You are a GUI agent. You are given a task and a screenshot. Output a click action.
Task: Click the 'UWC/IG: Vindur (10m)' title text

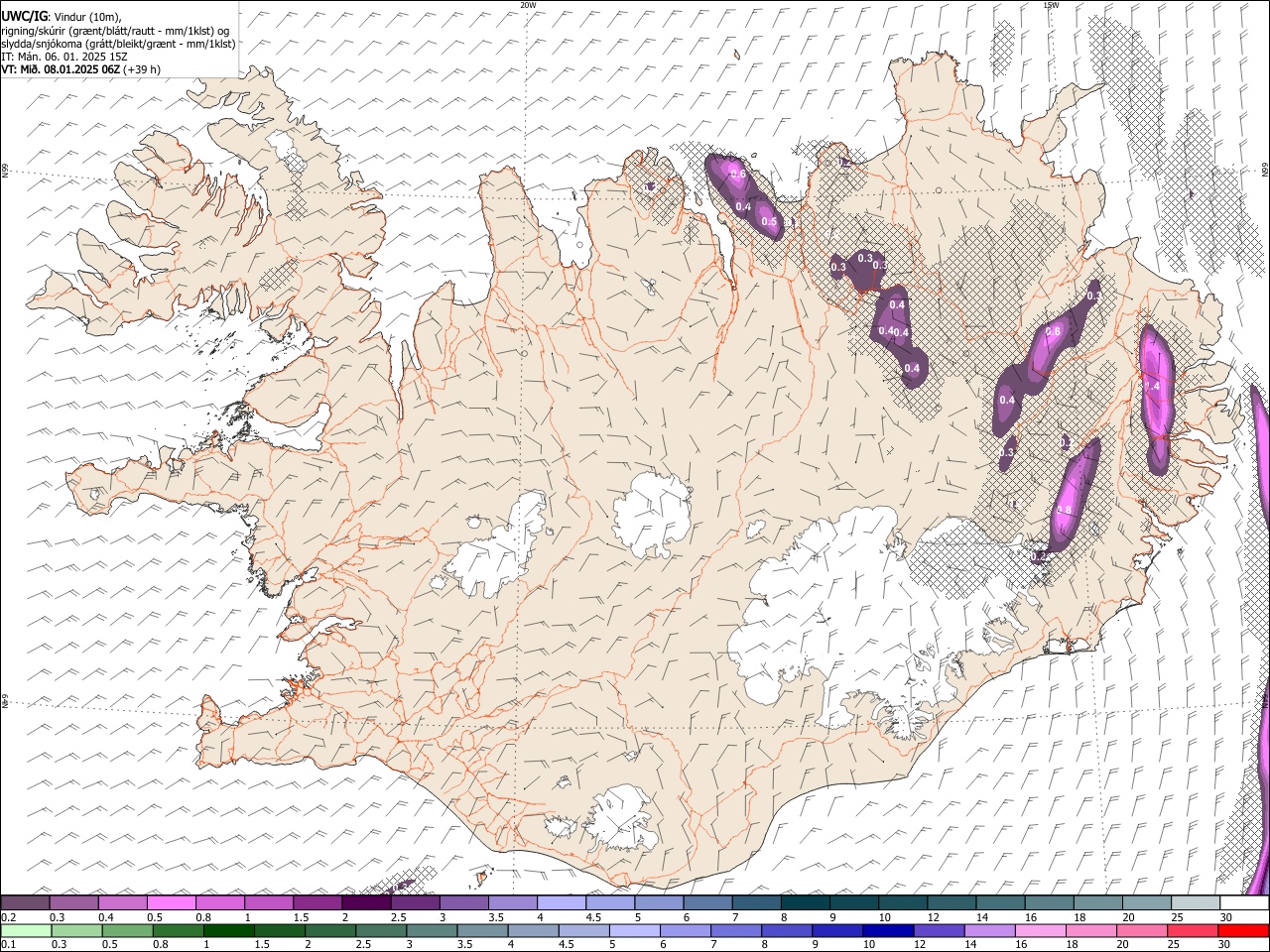(x=61, y=15)
